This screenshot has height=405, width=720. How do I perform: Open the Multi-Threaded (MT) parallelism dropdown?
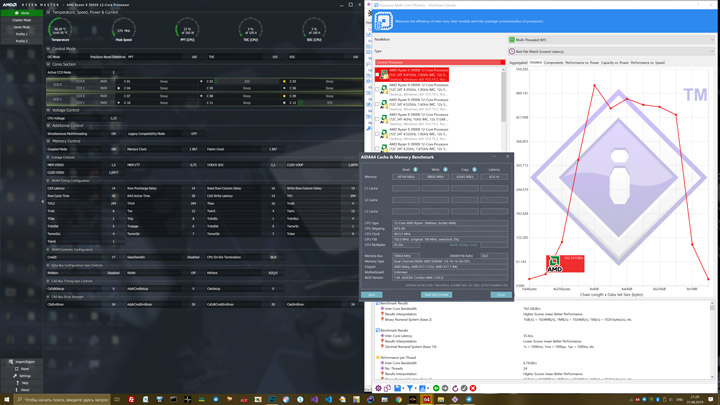(611, 40)
